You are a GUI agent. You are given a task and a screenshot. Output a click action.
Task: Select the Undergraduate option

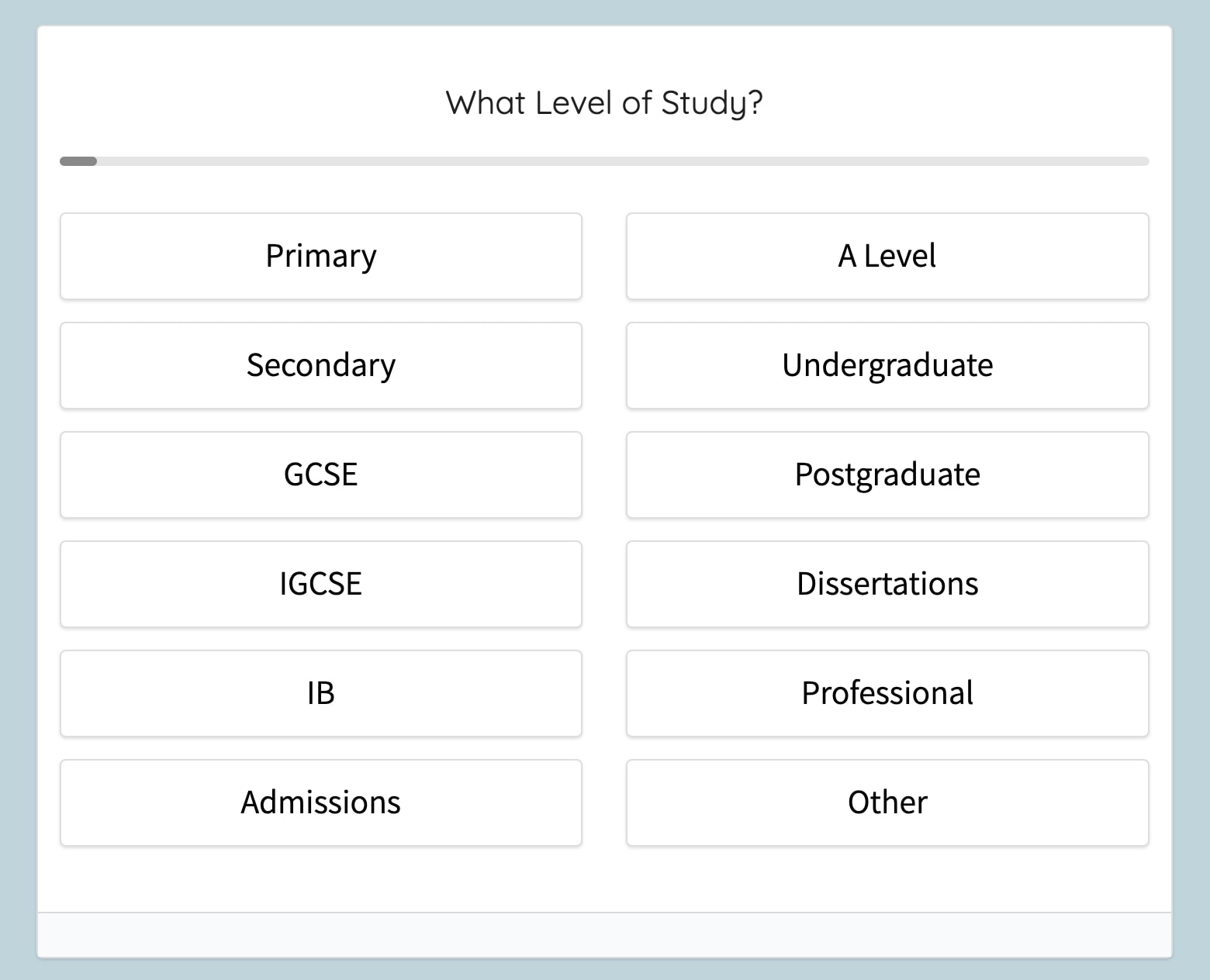887,365
